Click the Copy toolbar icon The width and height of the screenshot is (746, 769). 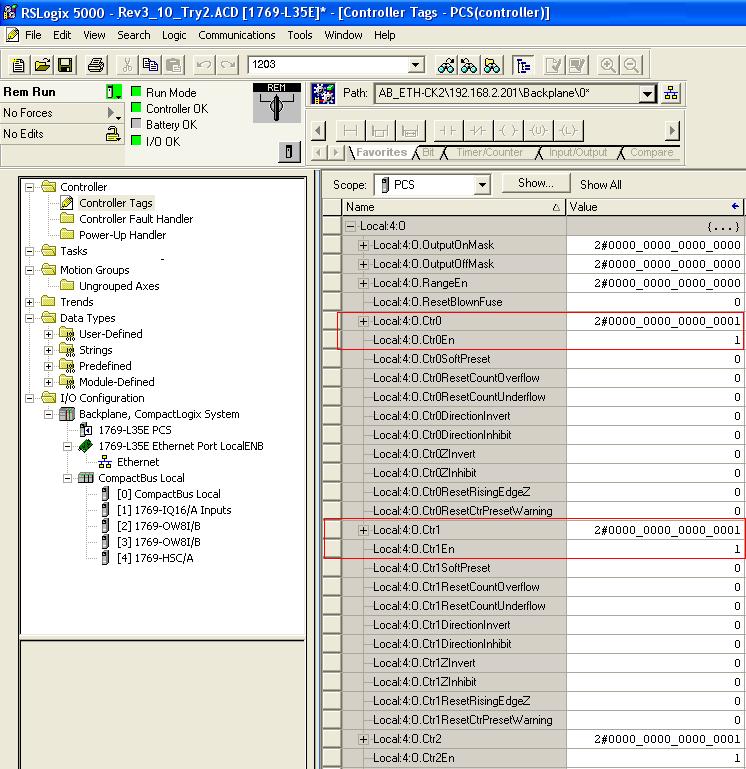point(150,65)
